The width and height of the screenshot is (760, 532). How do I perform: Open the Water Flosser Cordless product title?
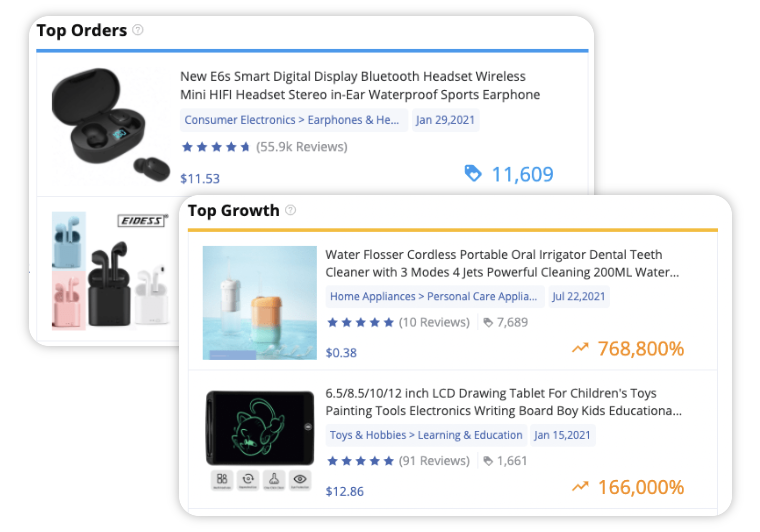(502, 263)
